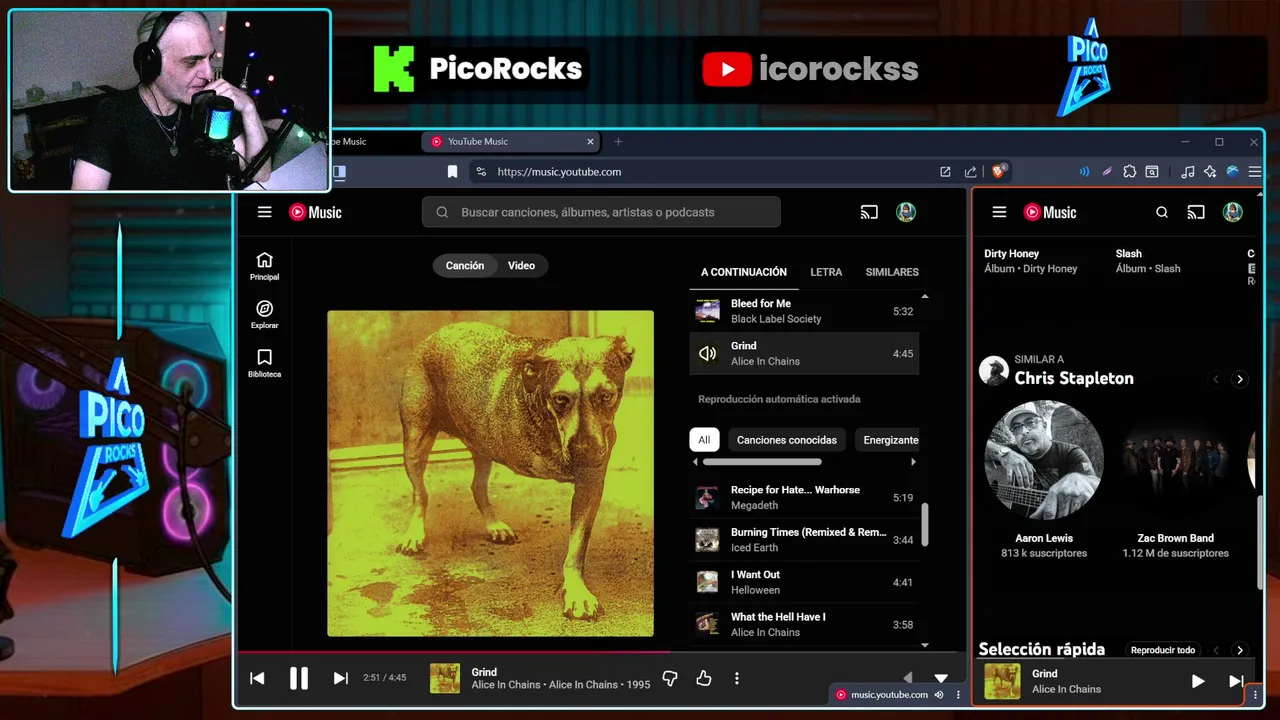Viewport: 1280px width, 720px height.
Task: Open Zac Brown Band artist thumbnail
Action: 1175,460
